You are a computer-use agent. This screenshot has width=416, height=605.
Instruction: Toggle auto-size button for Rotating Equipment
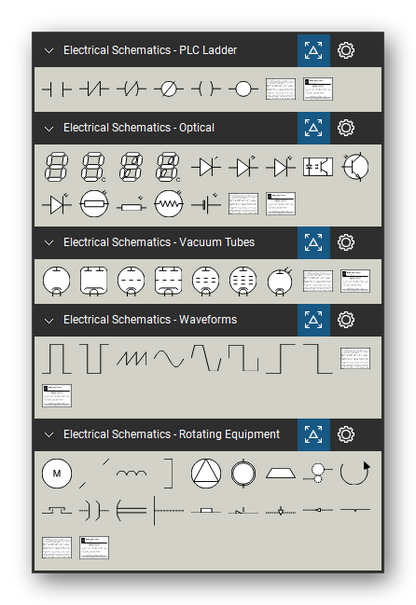click(x=313, y=434)
